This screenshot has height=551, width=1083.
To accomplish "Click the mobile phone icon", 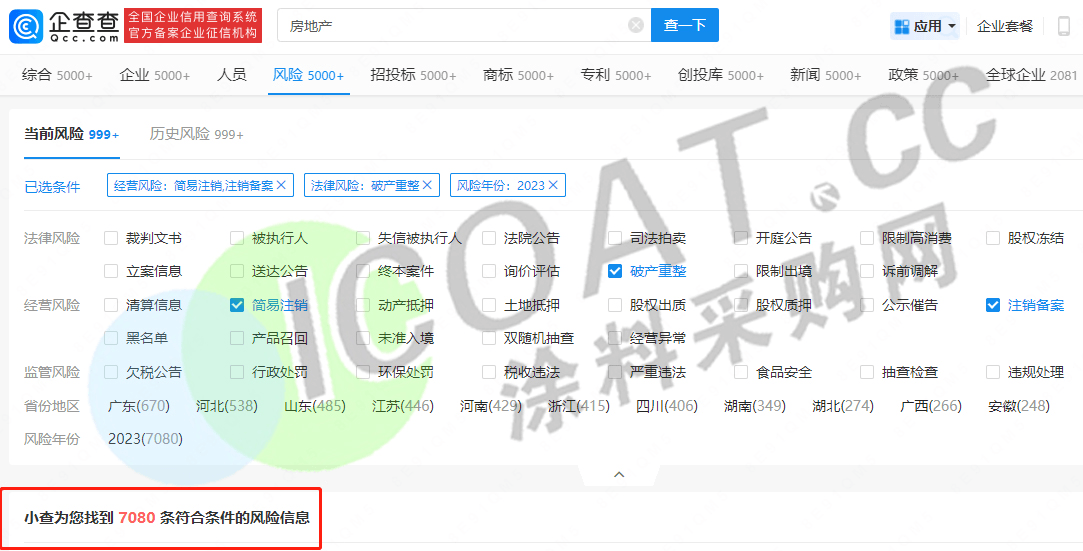I will [x=1063, y=26].
